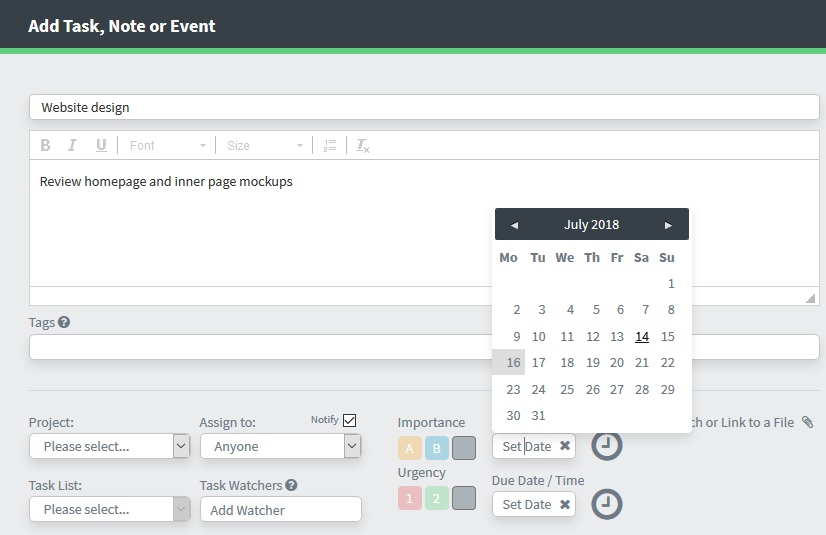The width and height of the screenshot is (826, 535).
Task: Click the Tags input field
Action: pyautogui.click(x=424, y=347)
